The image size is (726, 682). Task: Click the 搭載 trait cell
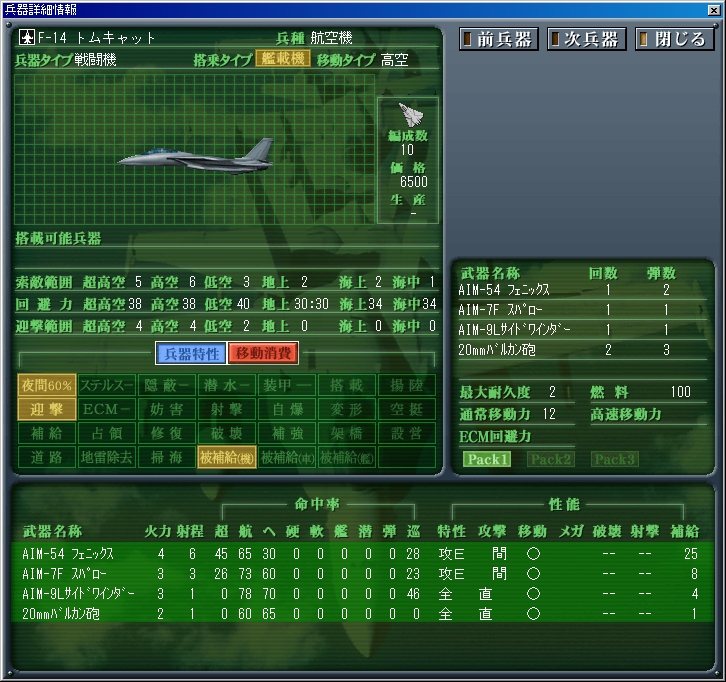pyautogui.click(x=346, y=385)
